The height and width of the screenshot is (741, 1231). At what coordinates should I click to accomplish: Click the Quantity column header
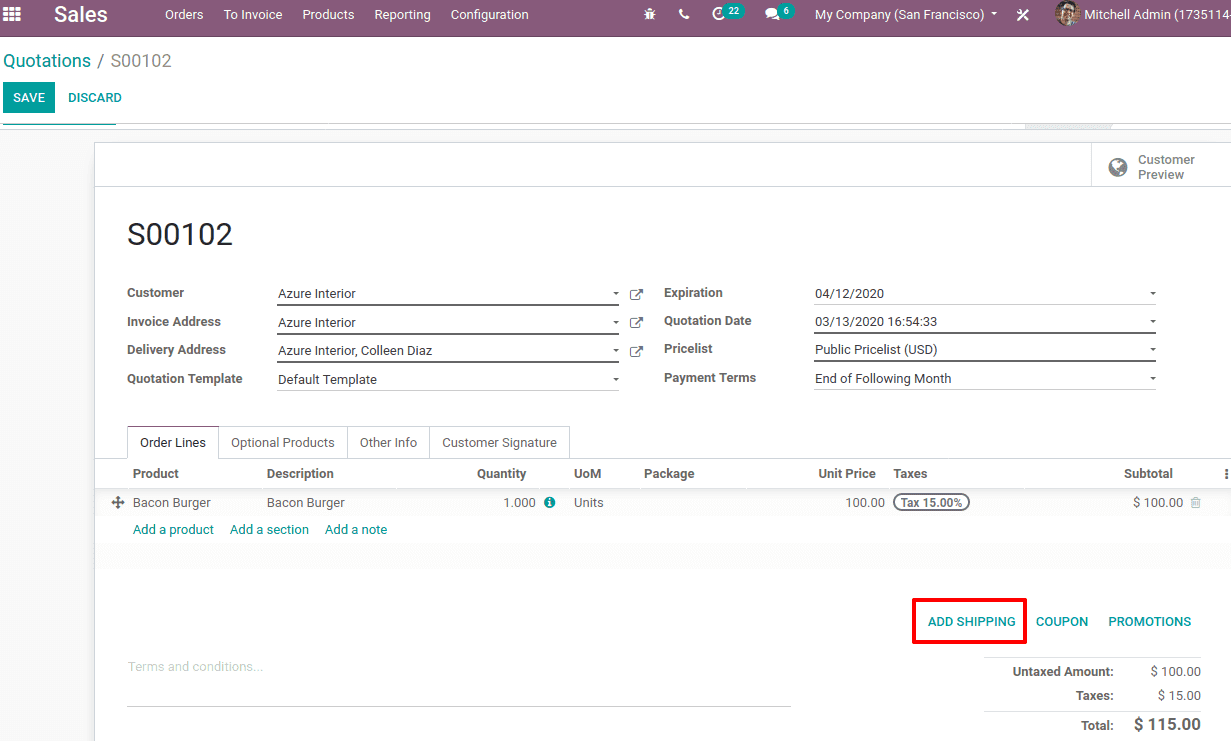(501, 474)
